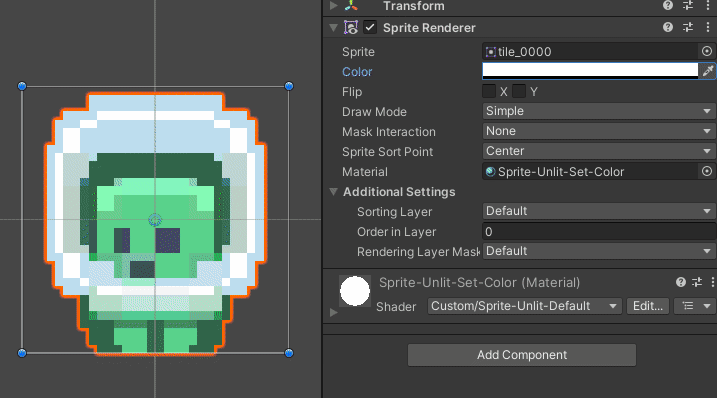Open the Sprite Sort Point dropdown
Image resolution: width=717 pixels, height=398 pixels.
click(x=599, y=151)
